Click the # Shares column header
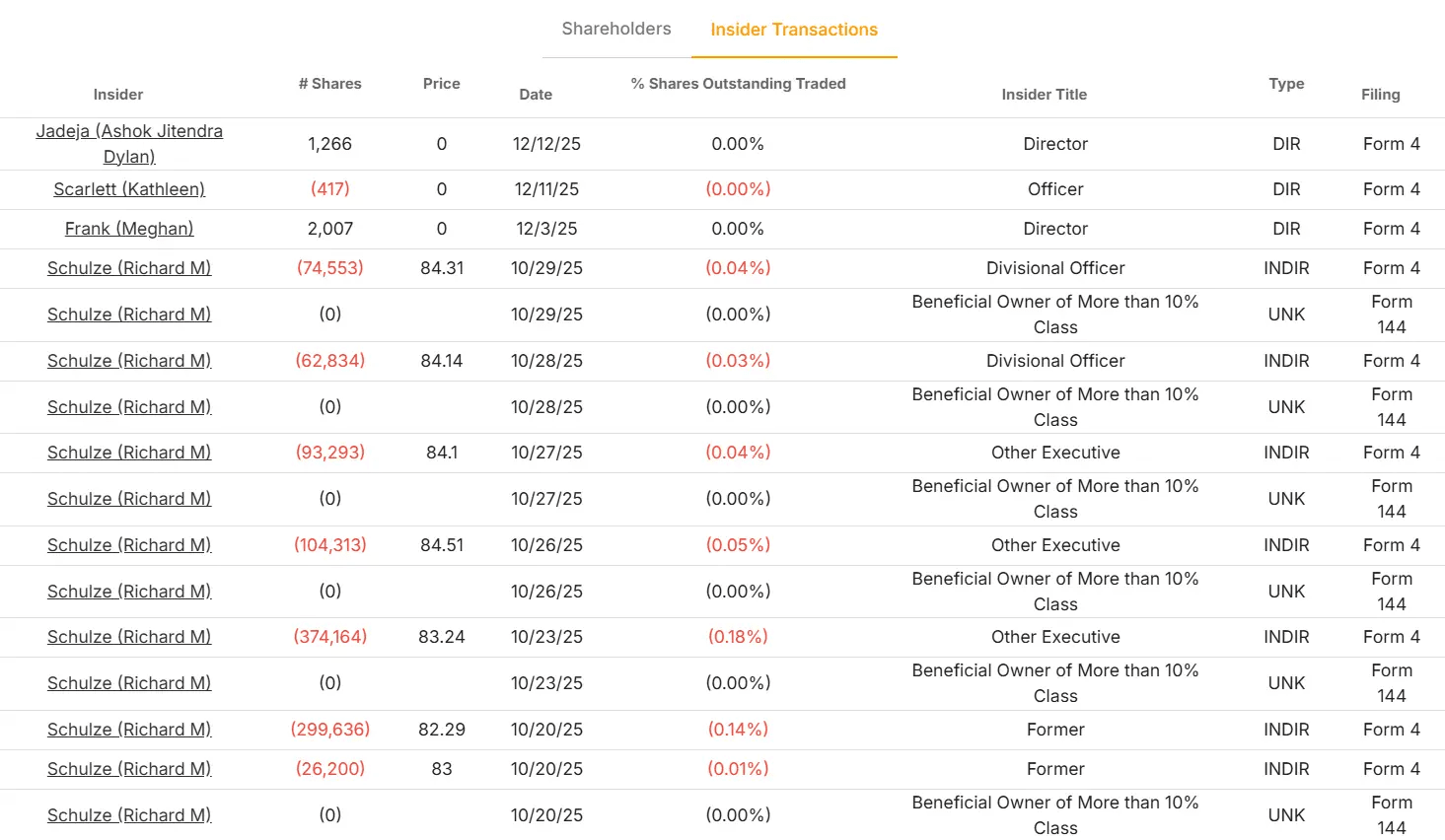This screenshot has height=840, width=1445. point(330,84)
